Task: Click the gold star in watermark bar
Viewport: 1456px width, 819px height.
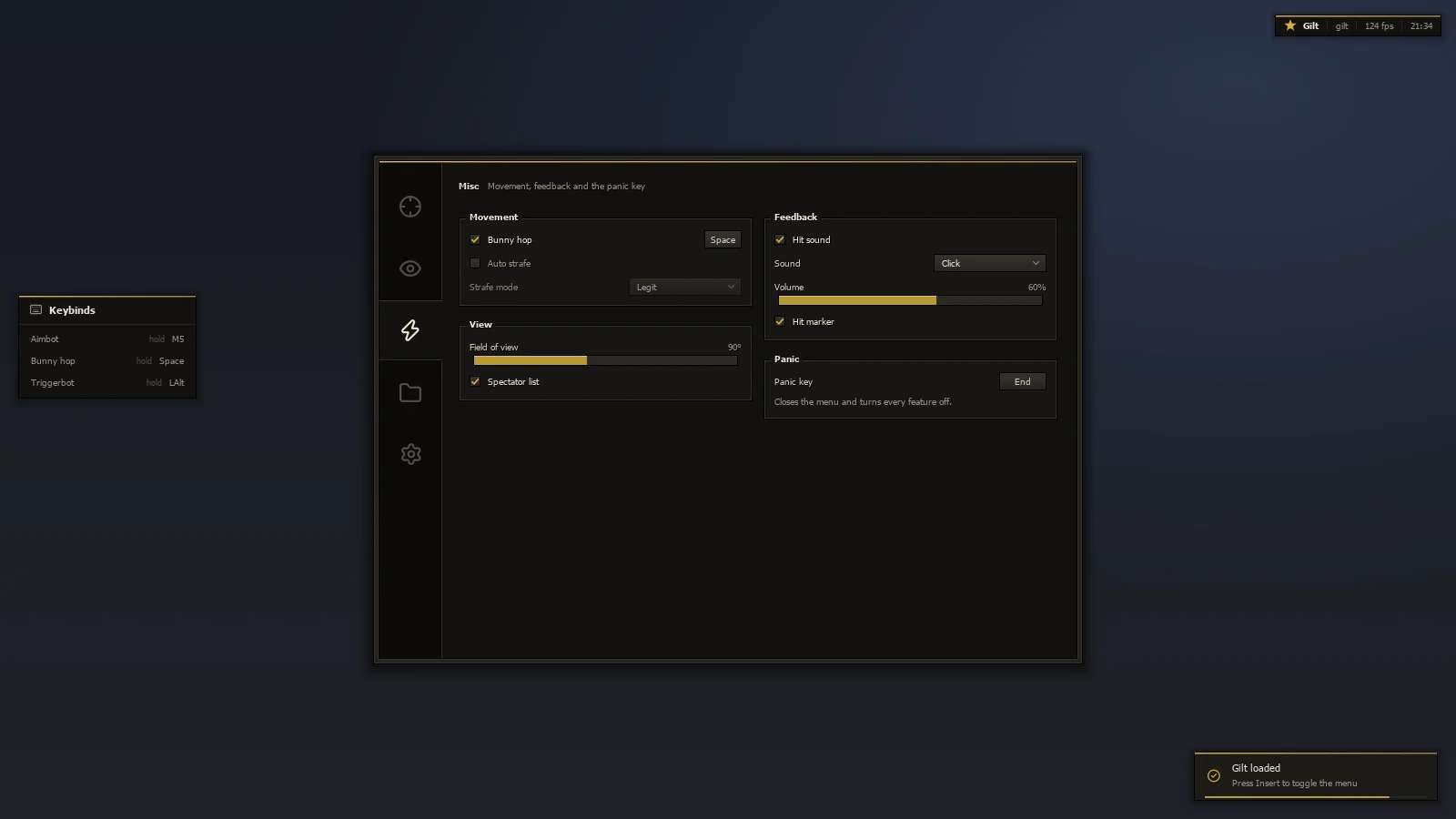Action: click(1289, 25)
